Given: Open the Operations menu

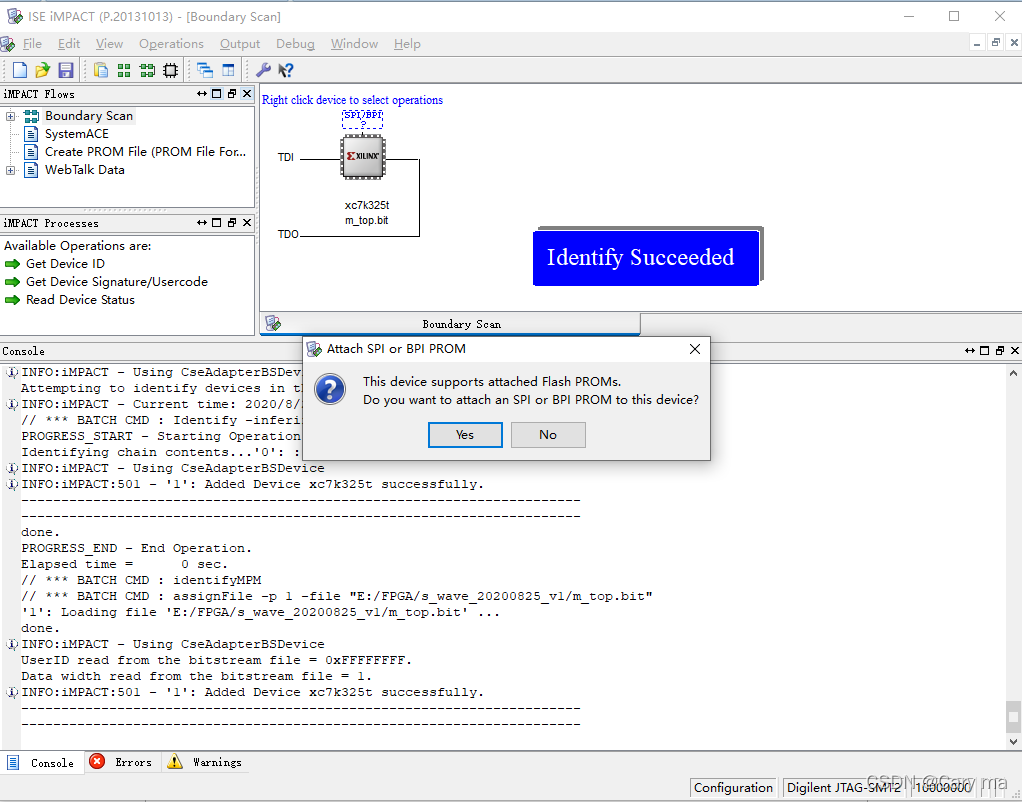Looking at the screenshot, I should coord(171,44).
